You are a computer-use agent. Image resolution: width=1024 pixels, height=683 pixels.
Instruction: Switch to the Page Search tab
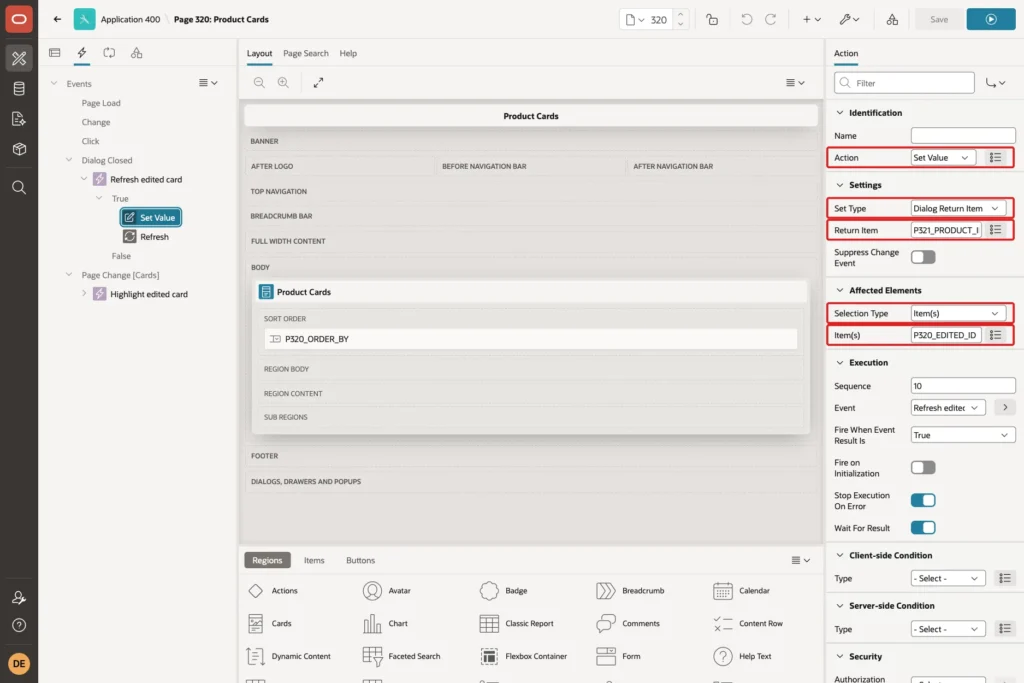tap(306, 53)
